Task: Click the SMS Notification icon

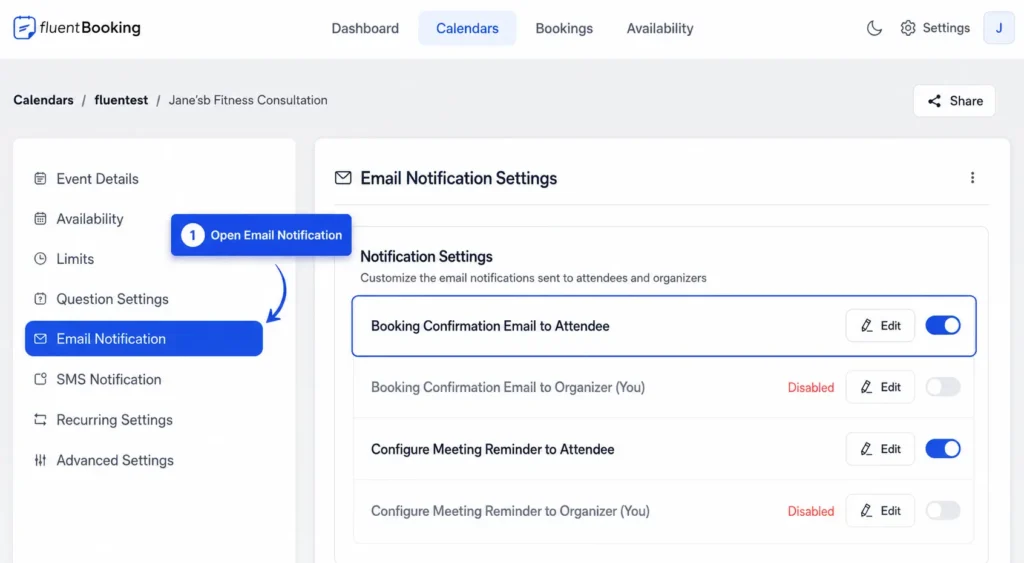Action: [x=40, y=379]
